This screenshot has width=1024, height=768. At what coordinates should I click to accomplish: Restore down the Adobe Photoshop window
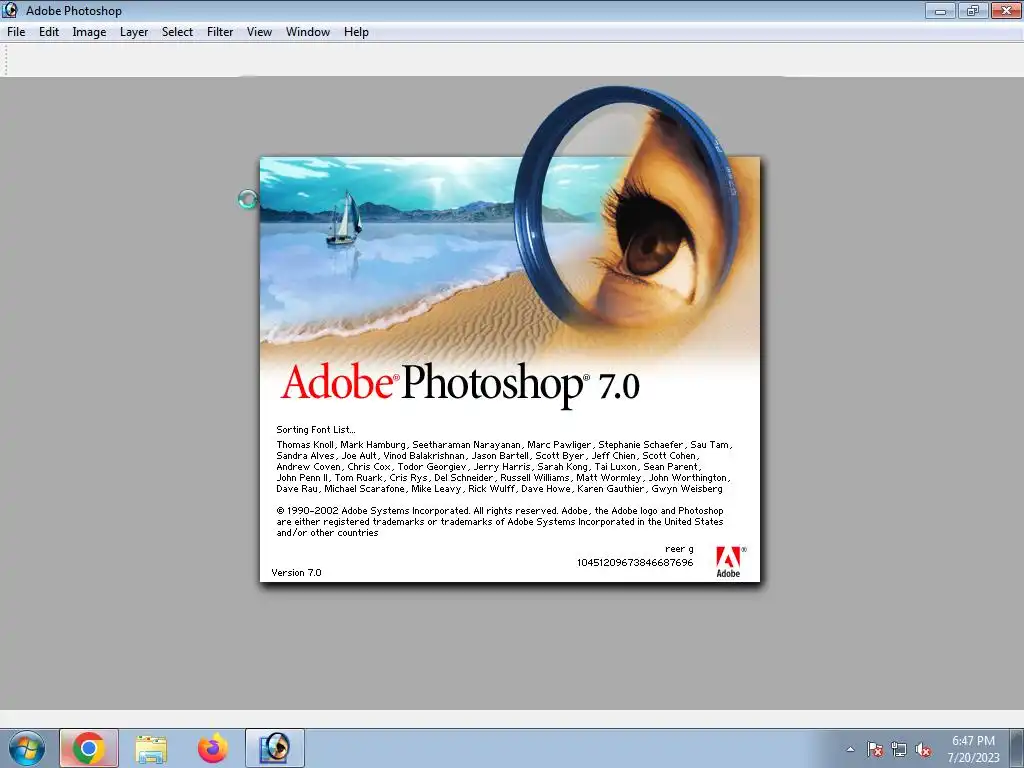click(x=973, y=10)
